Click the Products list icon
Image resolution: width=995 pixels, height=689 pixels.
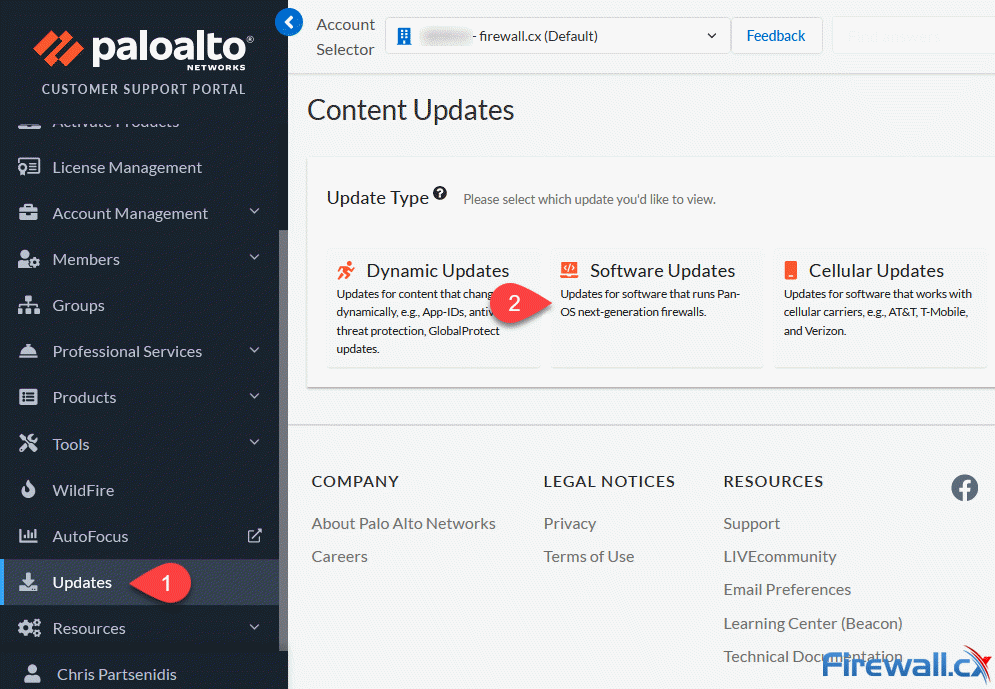click(29, 397)
